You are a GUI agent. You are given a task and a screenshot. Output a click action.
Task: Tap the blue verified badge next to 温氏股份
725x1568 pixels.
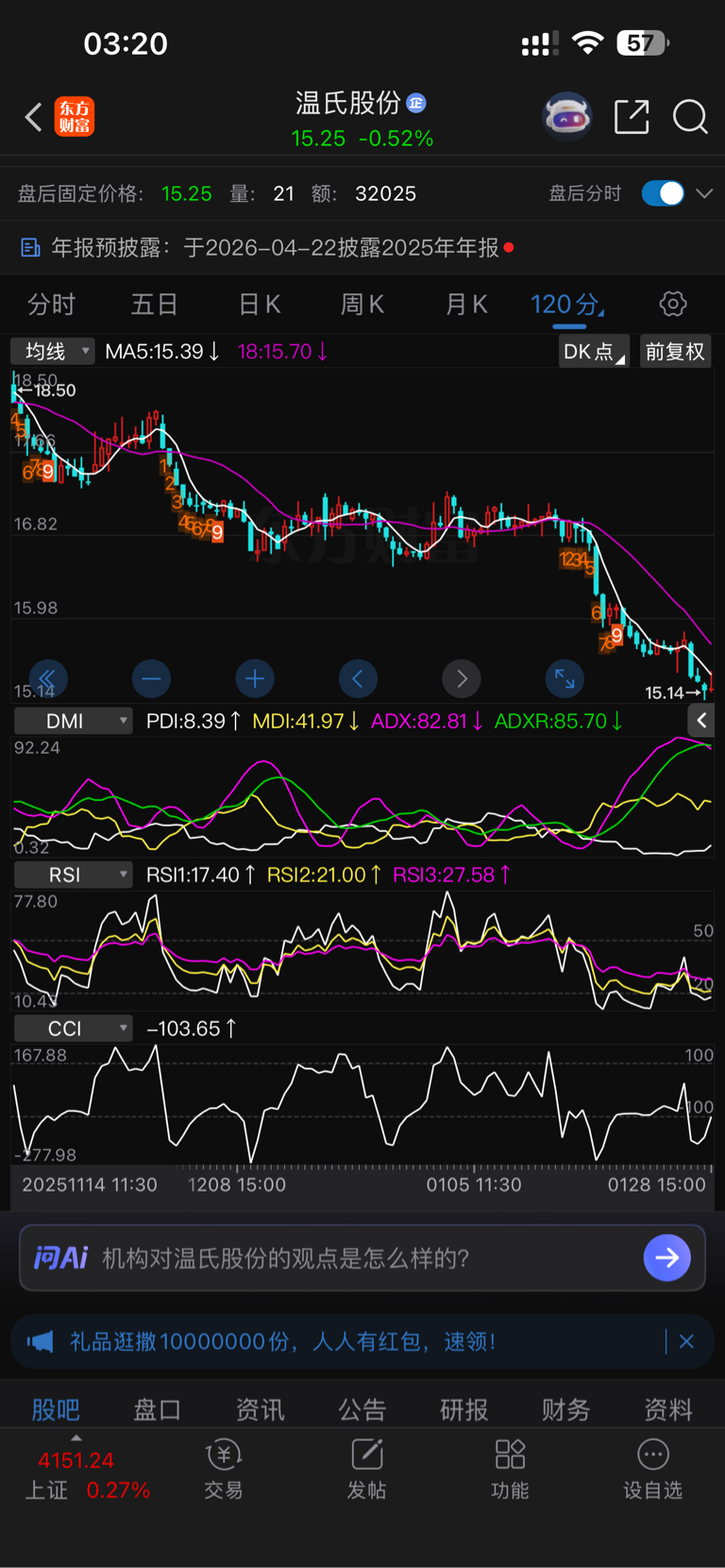point(416,103)
